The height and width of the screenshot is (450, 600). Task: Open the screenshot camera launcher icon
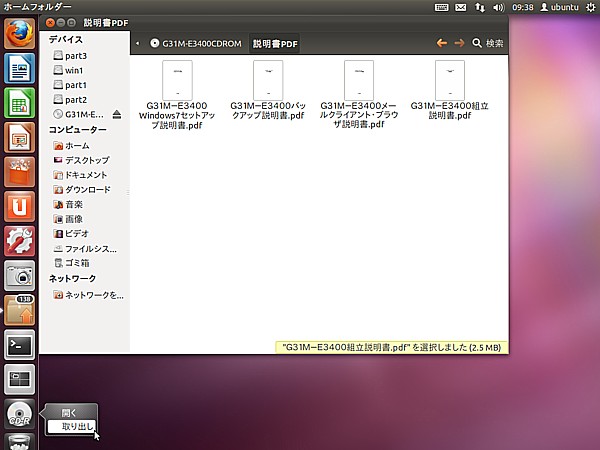[19, 276]
